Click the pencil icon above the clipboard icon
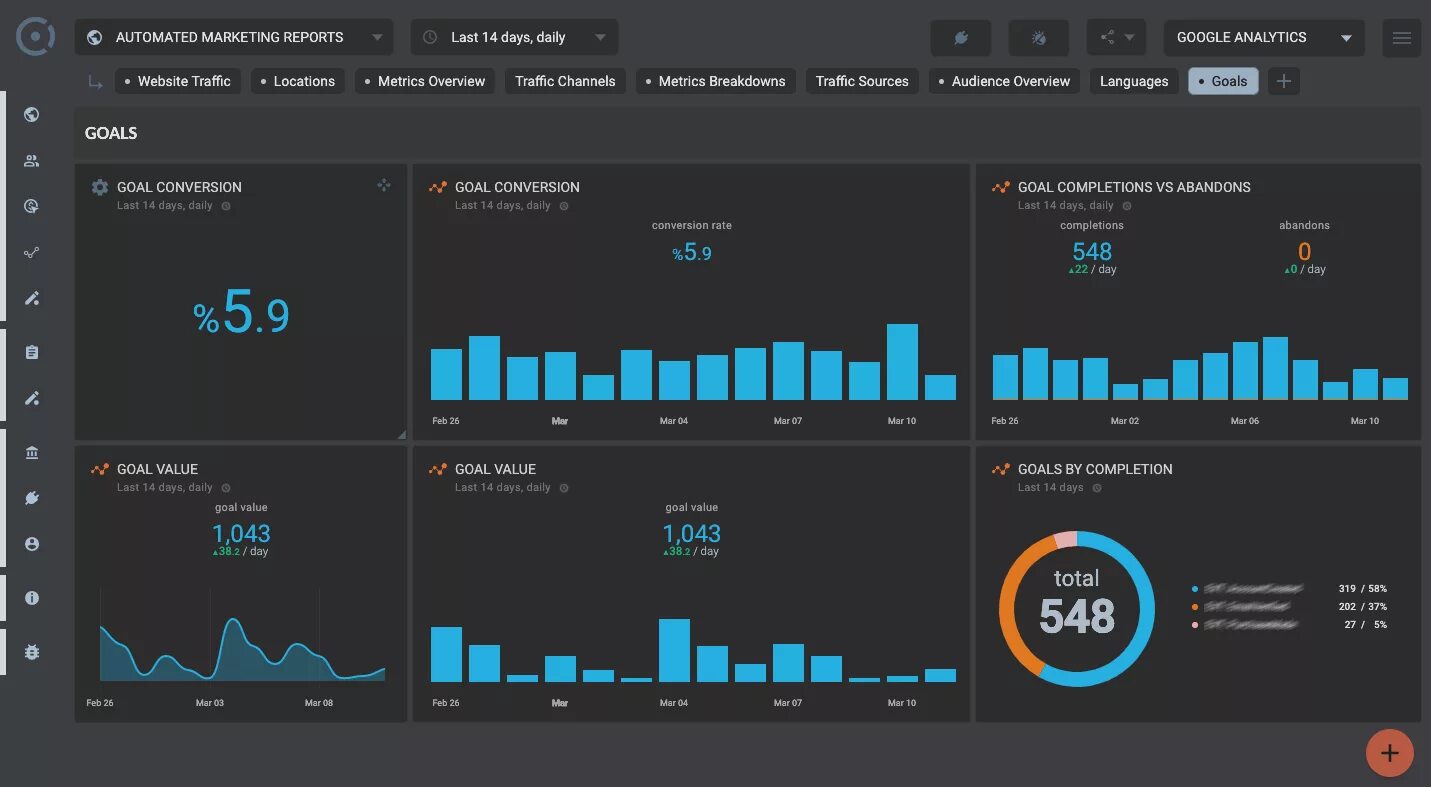The height and width of the screenshot is (787, 1431). pyautogui.click(x=32, y=298)
